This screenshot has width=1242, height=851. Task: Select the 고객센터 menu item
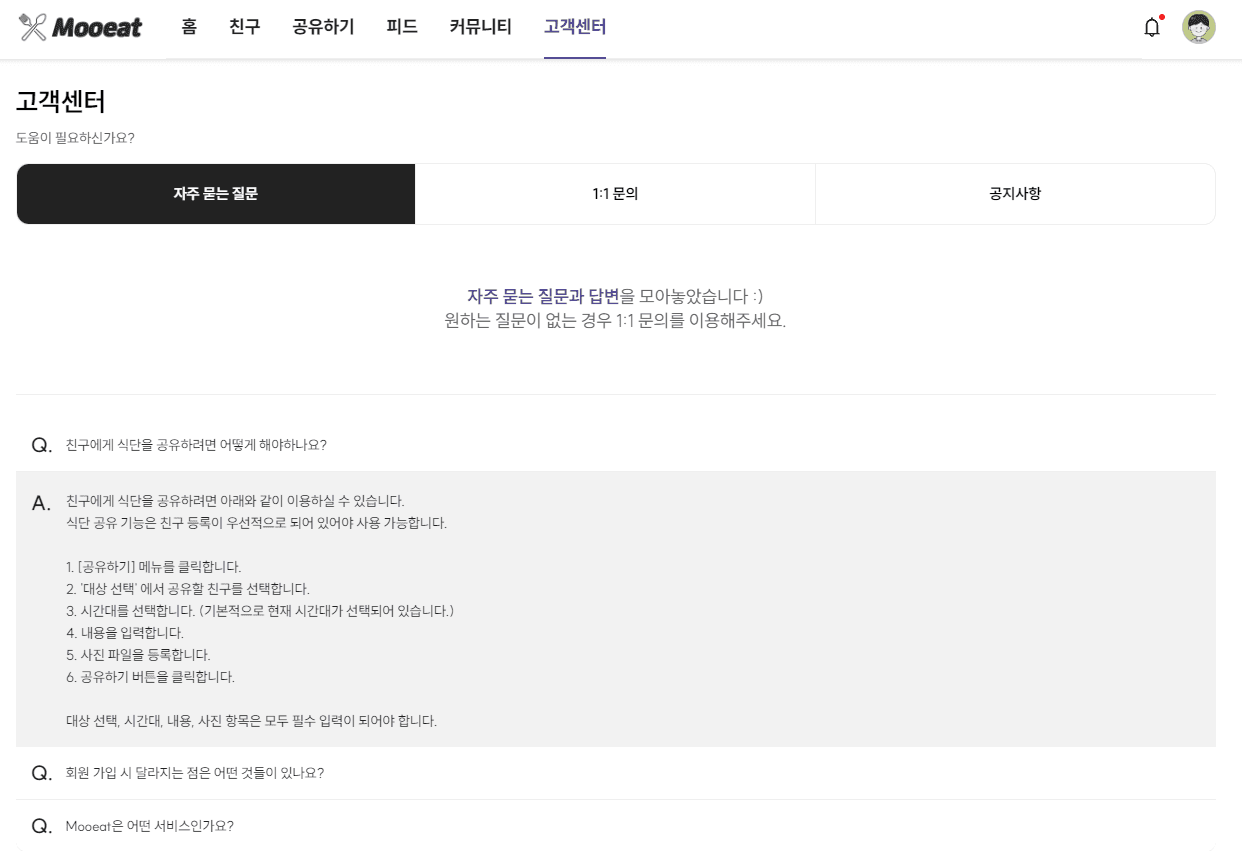[x=574, y=27]
